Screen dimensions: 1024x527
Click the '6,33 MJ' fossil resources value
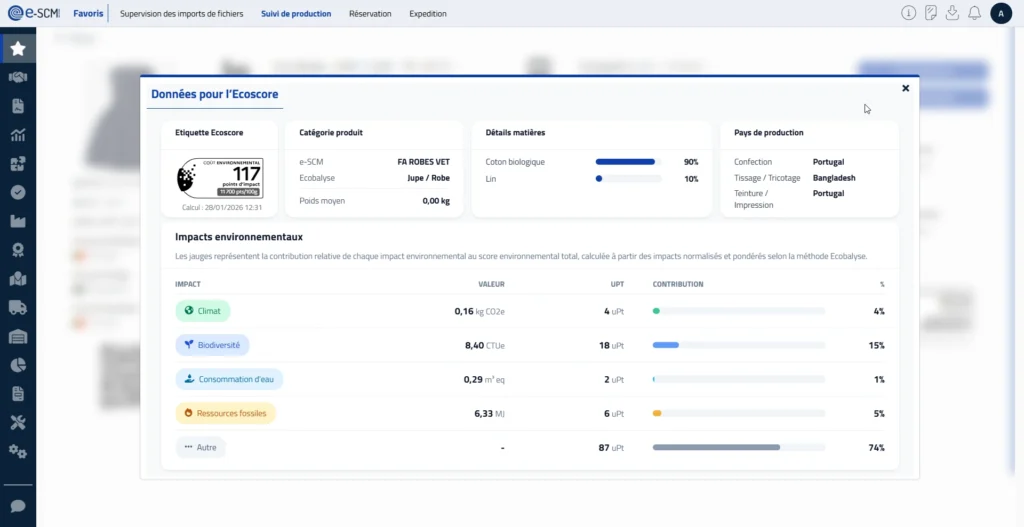click(x=489, y=413)
